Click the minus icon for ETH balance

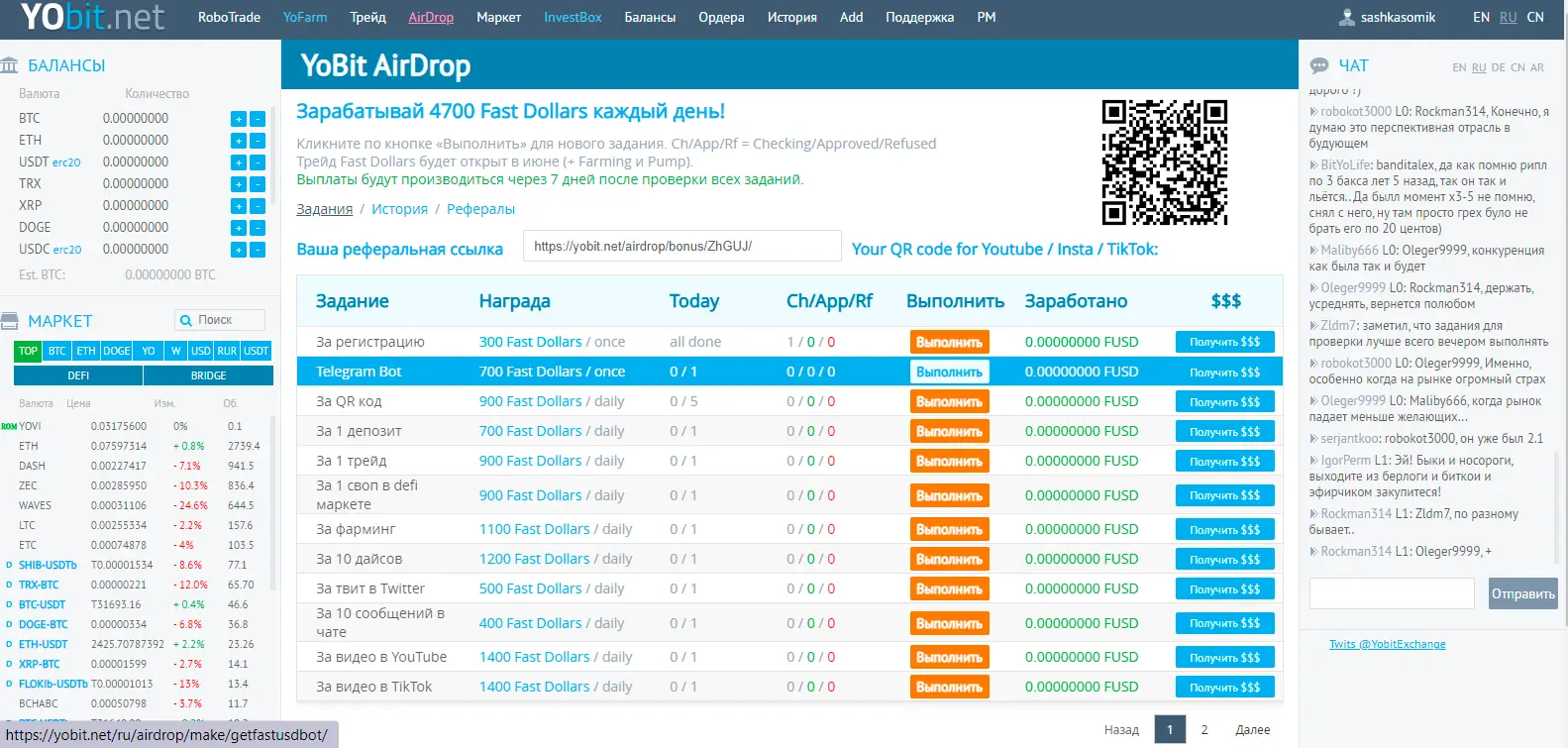[x=258, y=141]
